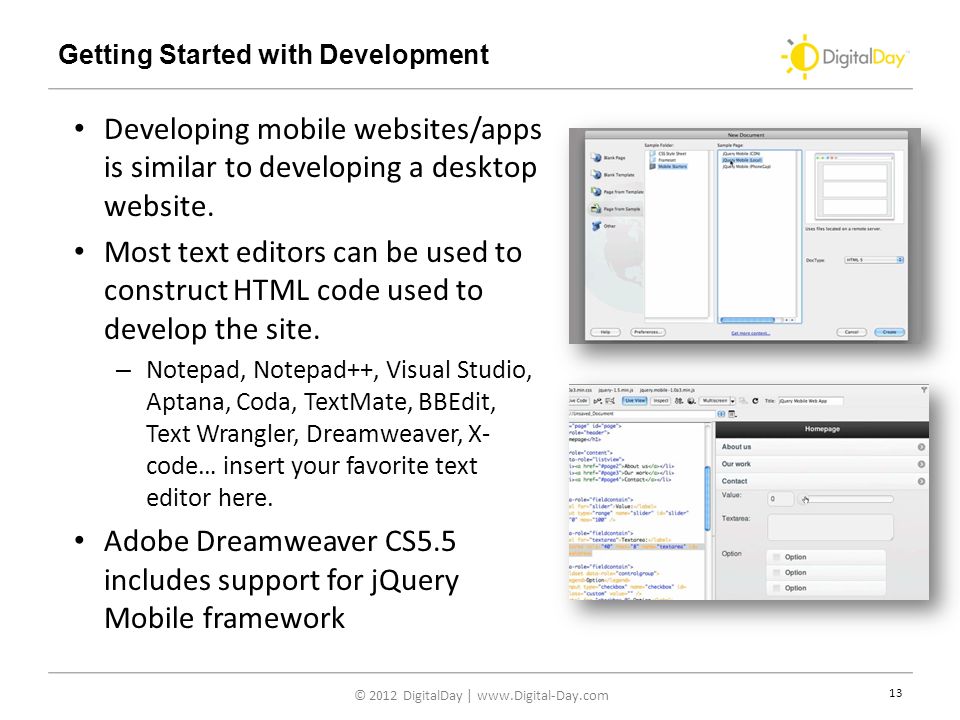The height and width of the screenshot is (720, 960).
Task: Toggle the Live Code button
Action: 579,400
